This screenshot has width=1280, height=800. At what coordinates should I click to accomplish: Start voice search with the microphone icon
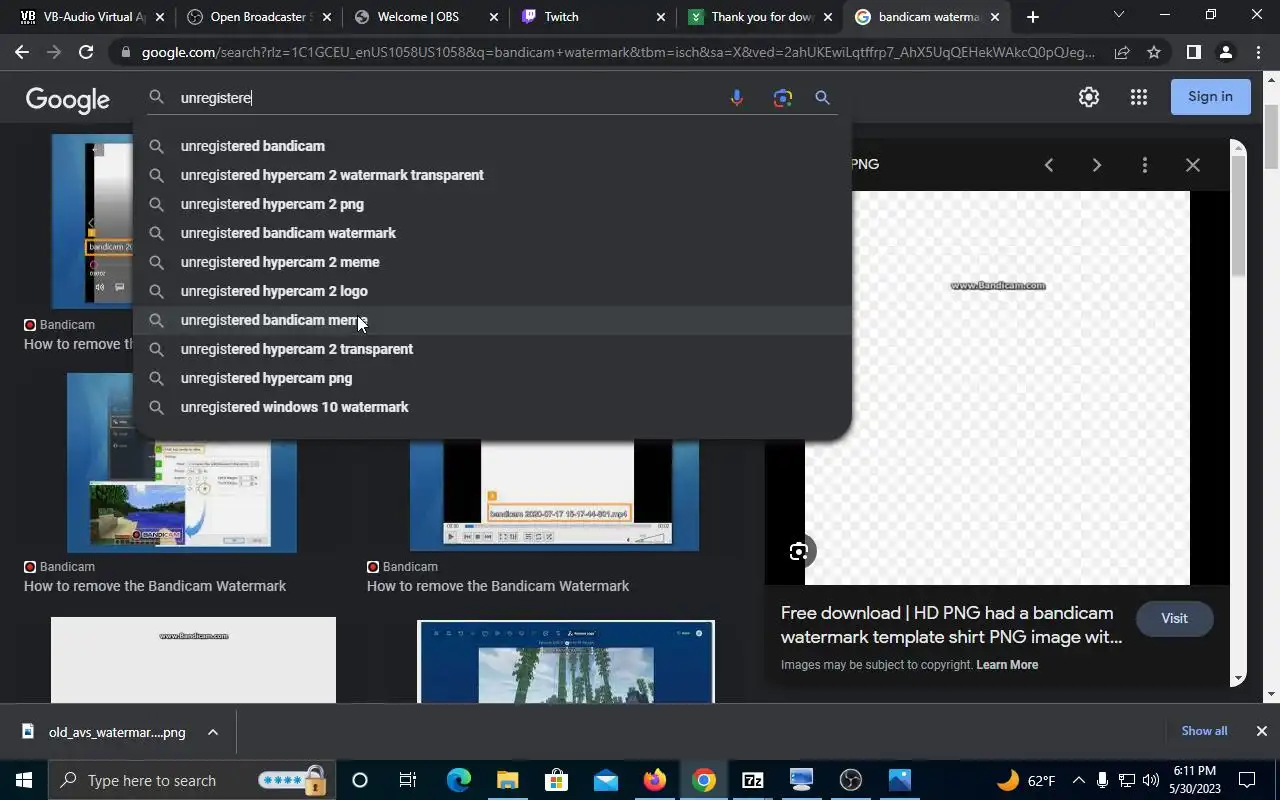click(737, 98)
